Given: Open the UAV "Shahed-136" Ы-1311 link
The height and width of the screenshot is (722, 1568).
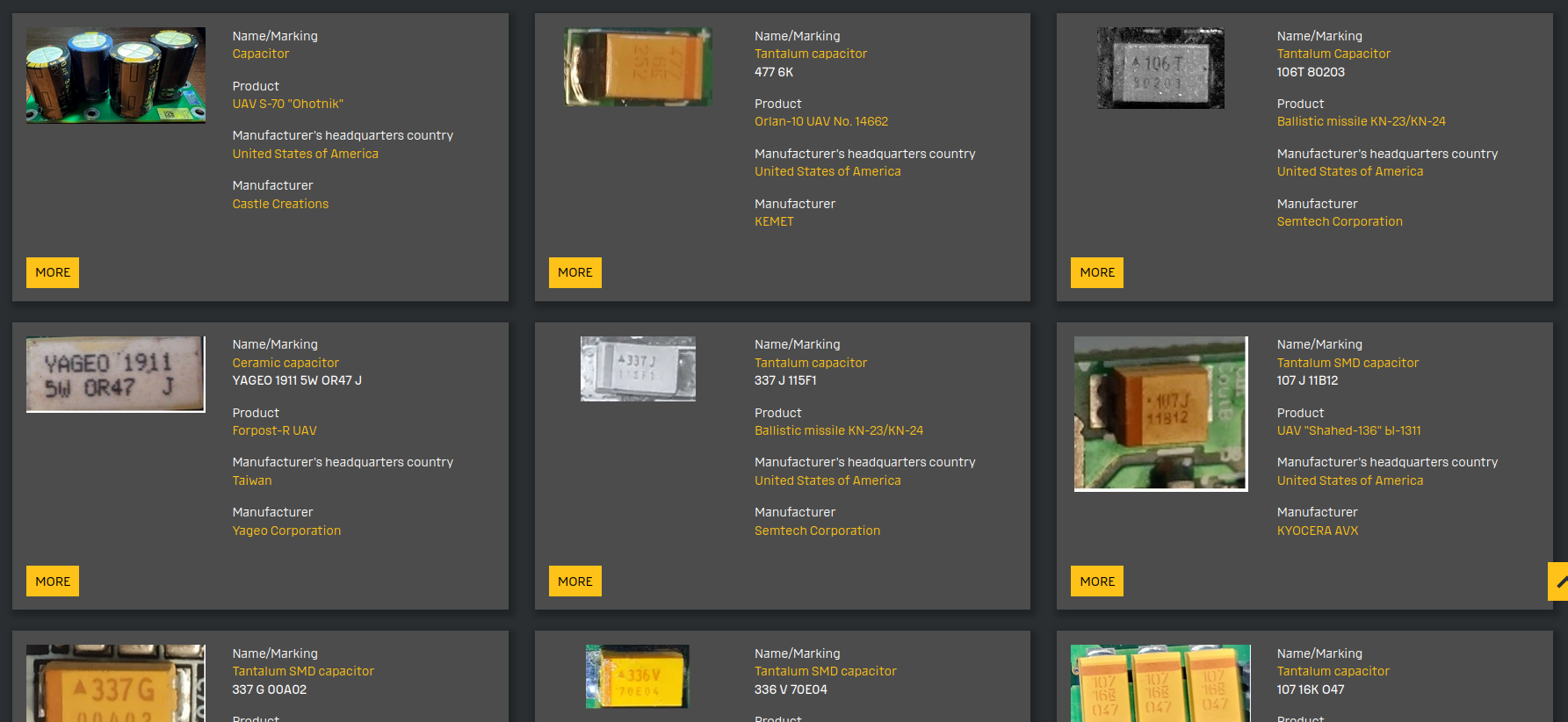Looking at the screenshot, I should tap(1348, 430).
